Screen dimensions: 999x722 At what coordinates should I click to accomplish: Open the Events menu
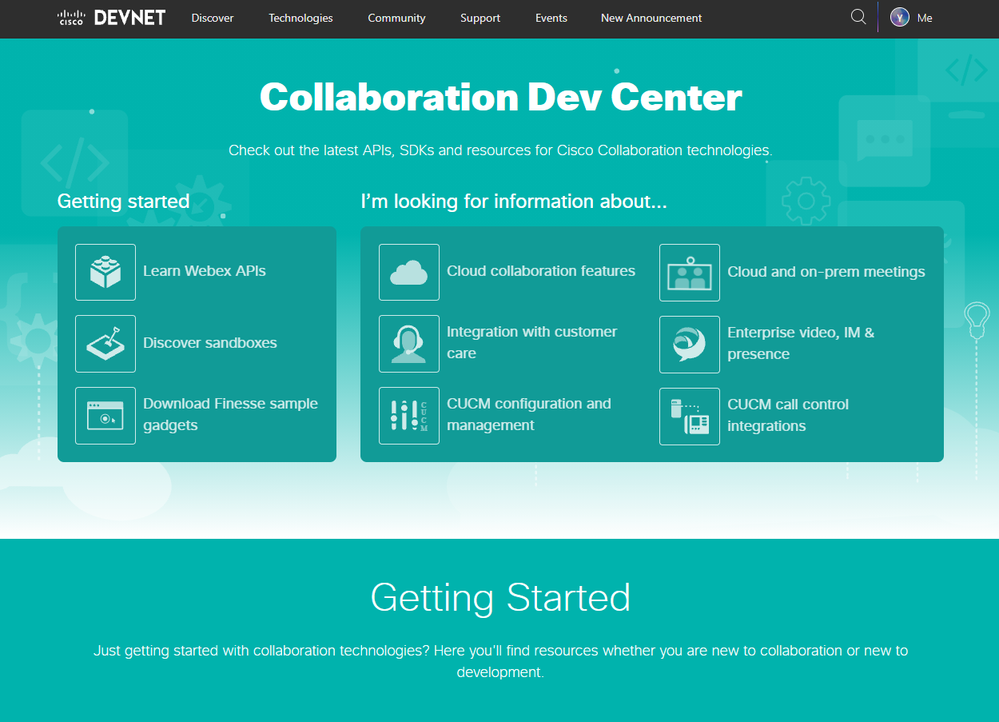tap(551, 18)
